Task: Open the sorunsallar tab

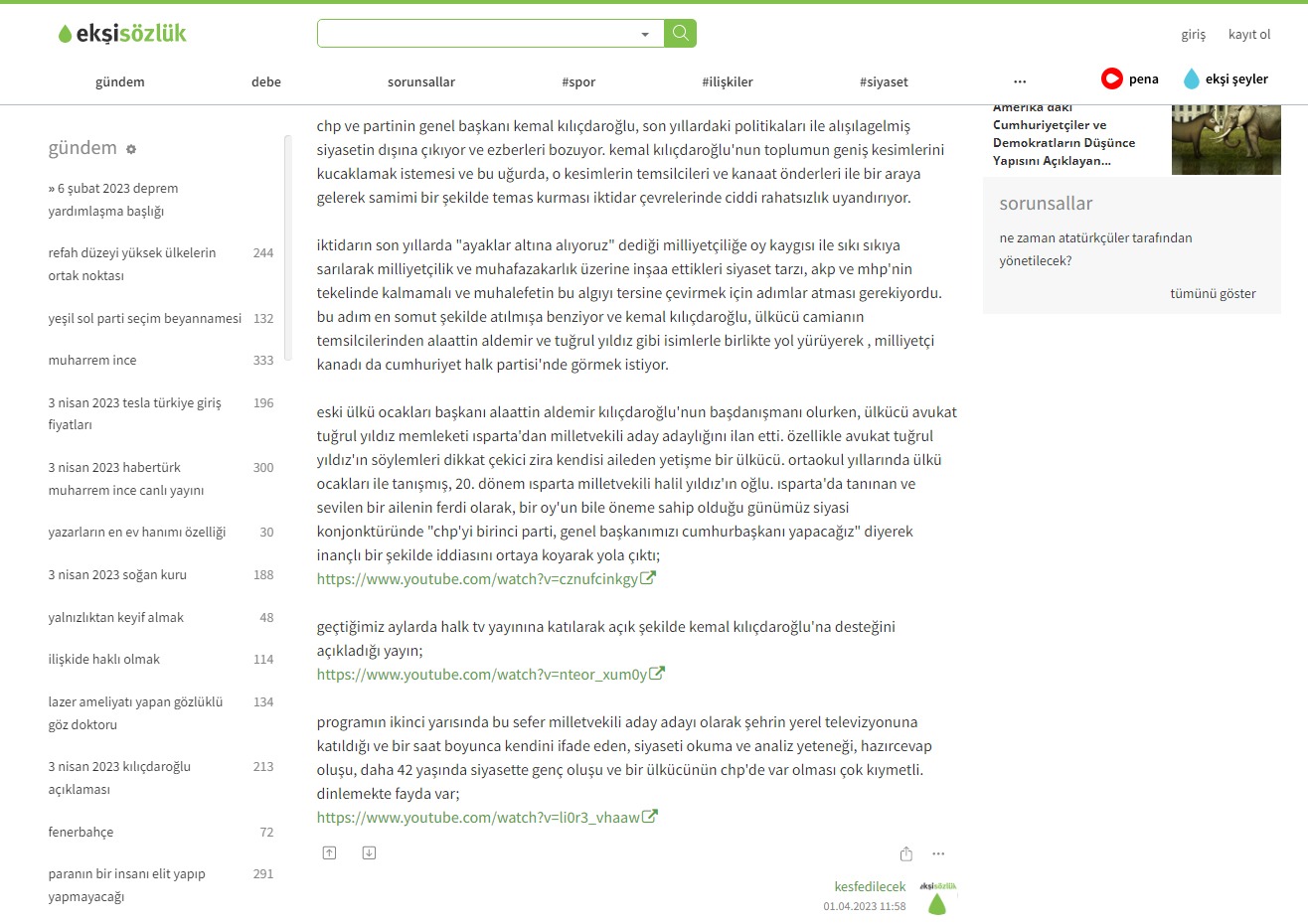Action: point(421,81)
